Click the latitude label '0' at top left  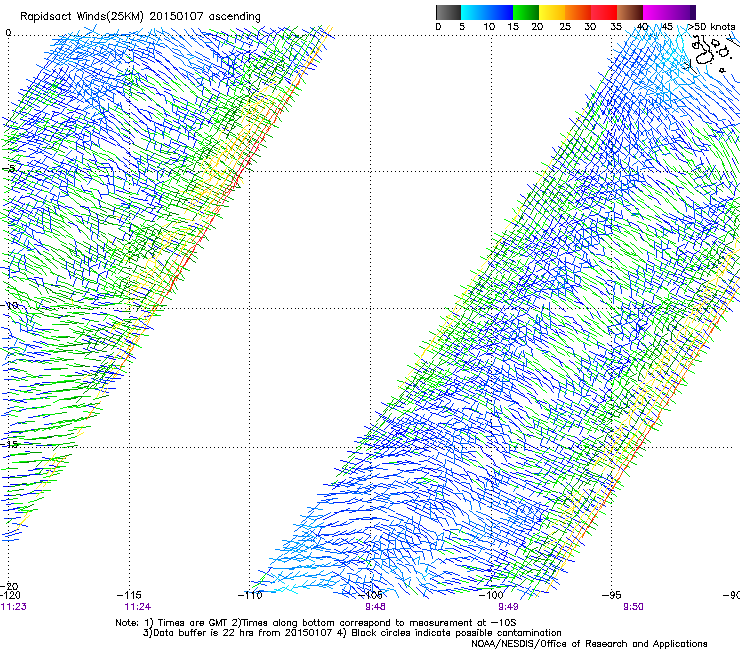(x=8, y=33)
